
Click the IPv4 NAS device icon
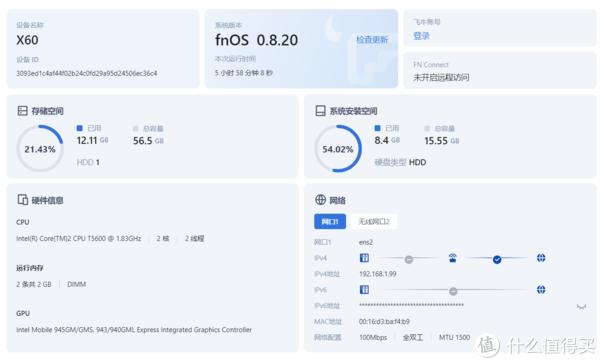364,258
